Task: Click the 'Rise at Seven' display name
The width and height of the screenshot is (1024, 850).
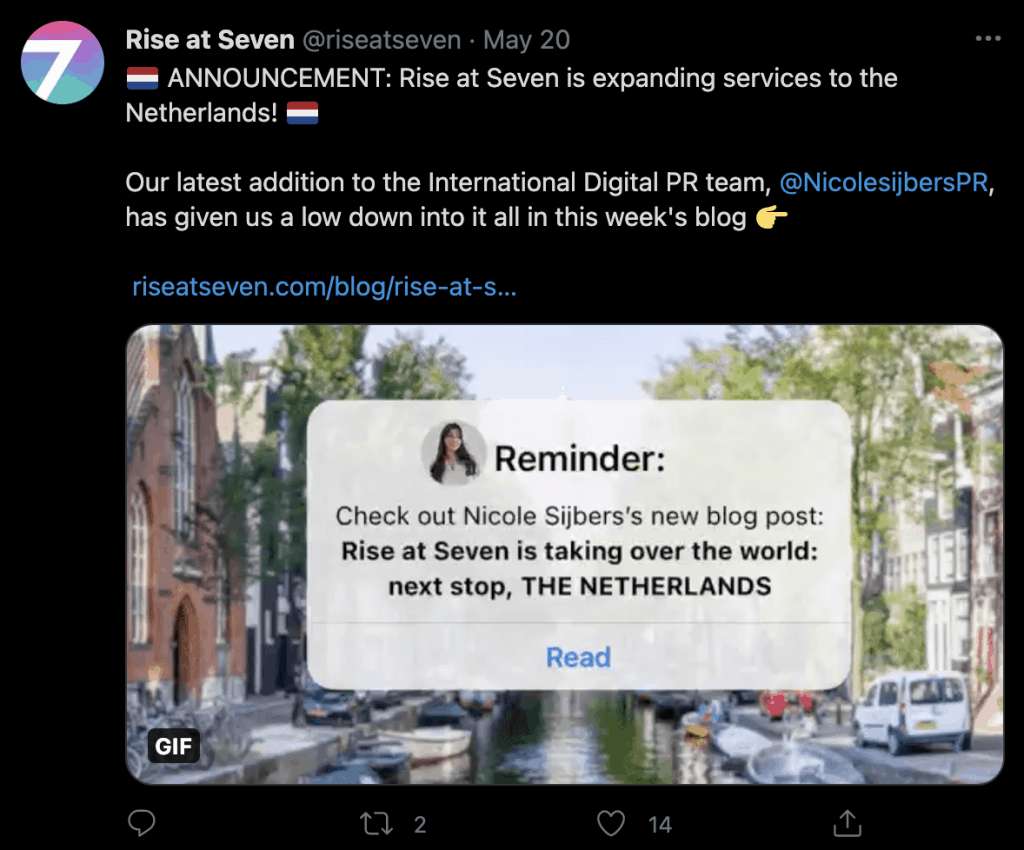Action: [210, 40]
